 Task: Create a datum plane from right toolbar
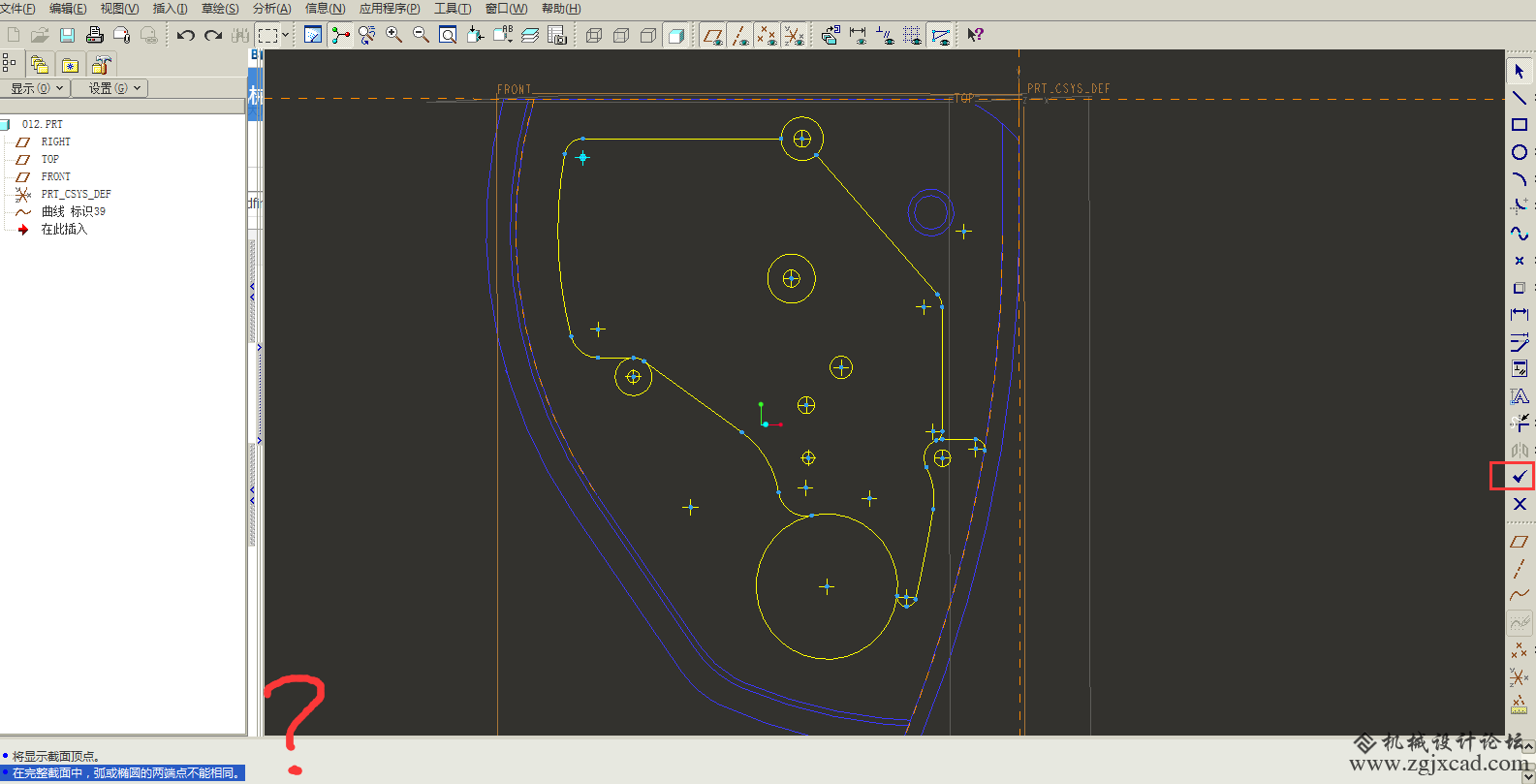pos(1519,542)
